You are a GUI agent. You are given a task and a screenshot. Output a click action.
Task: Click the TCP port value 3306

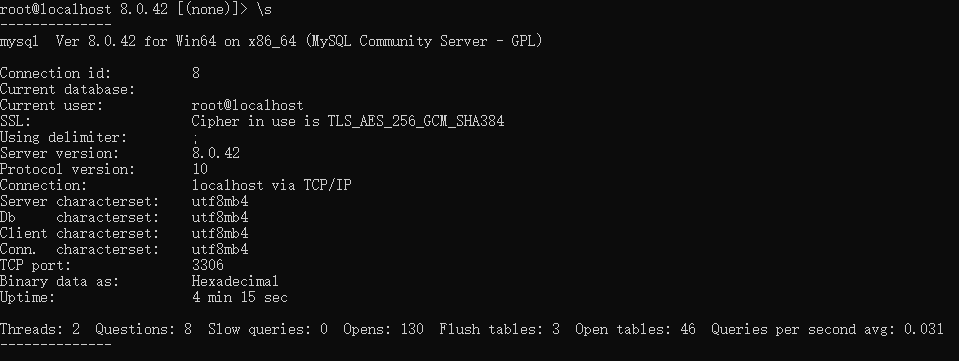point(207,265)
